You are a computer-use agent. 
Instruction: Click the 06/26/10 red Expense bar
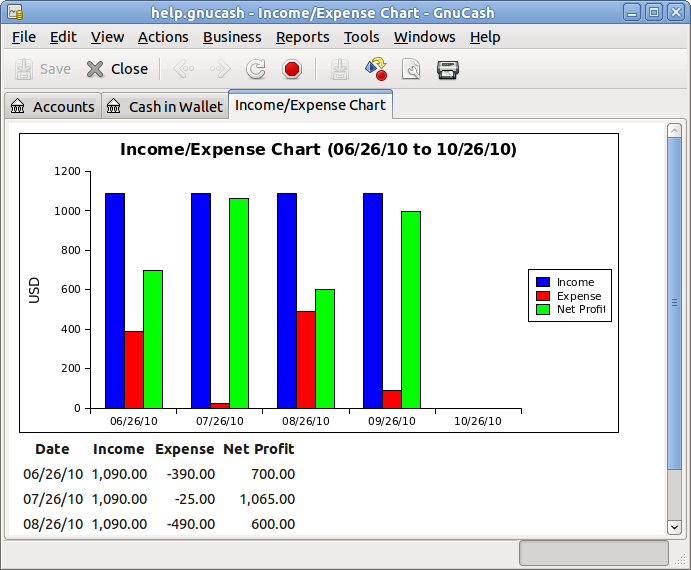click(134, 370)
